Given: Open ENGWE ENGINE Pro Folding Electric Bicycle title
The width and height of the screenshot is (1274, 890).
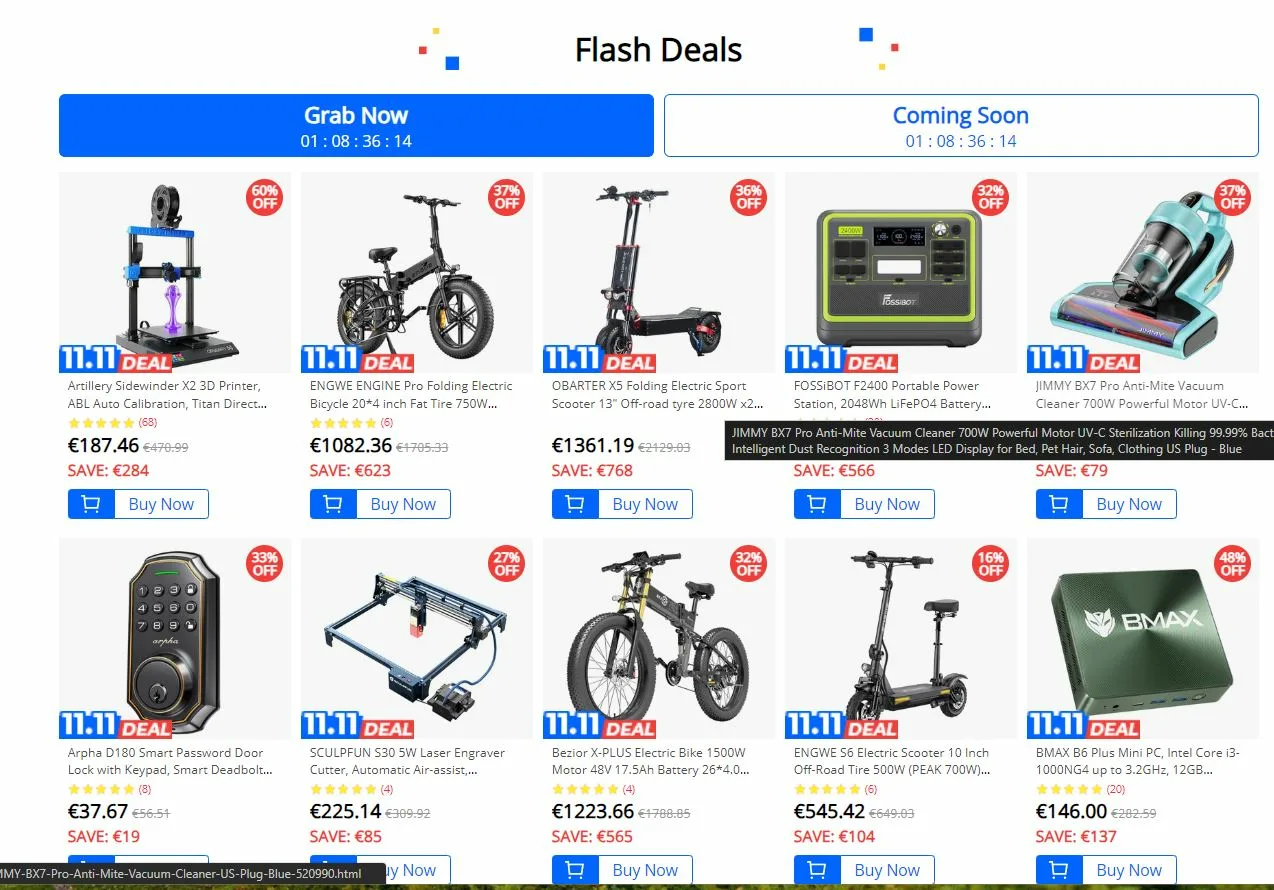Looking at the screenshot, I should (x=411, y=395).
